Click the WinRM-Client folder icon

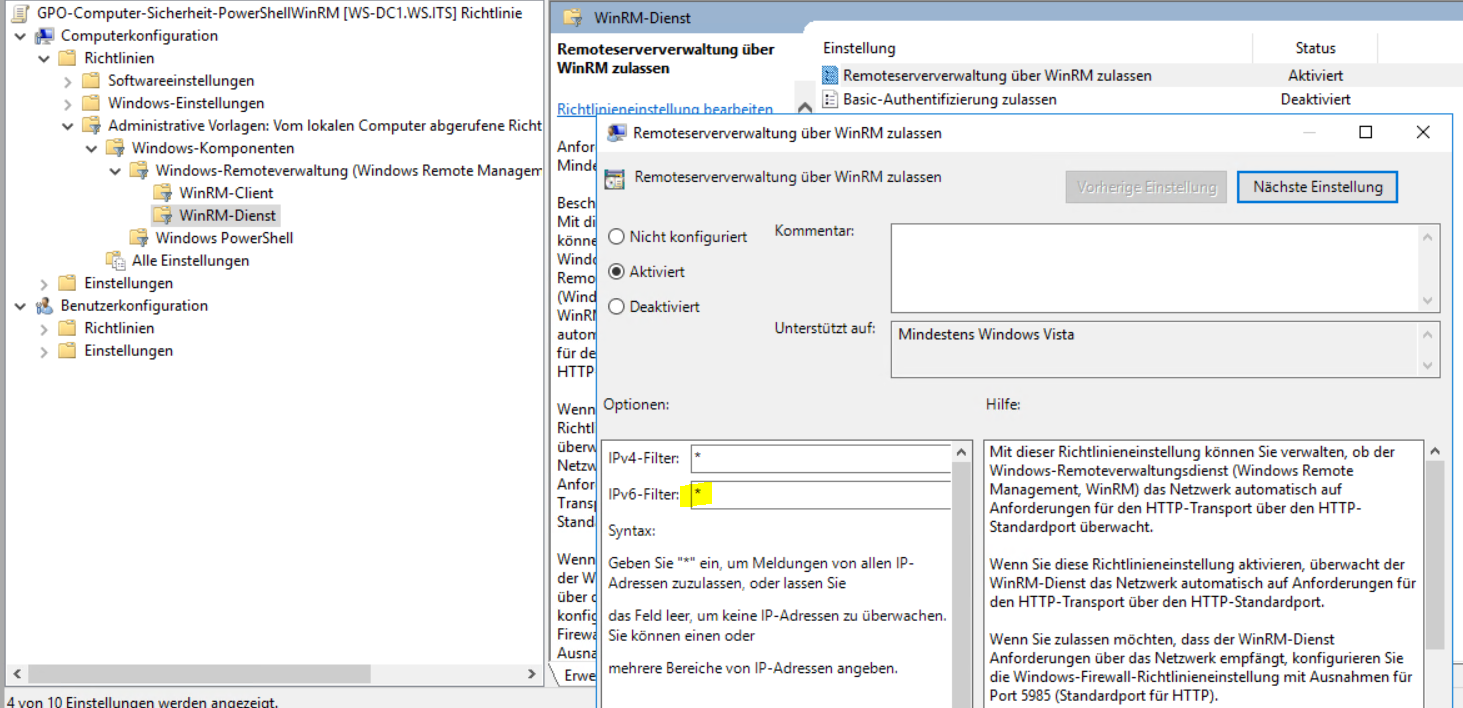coord(162,193)
